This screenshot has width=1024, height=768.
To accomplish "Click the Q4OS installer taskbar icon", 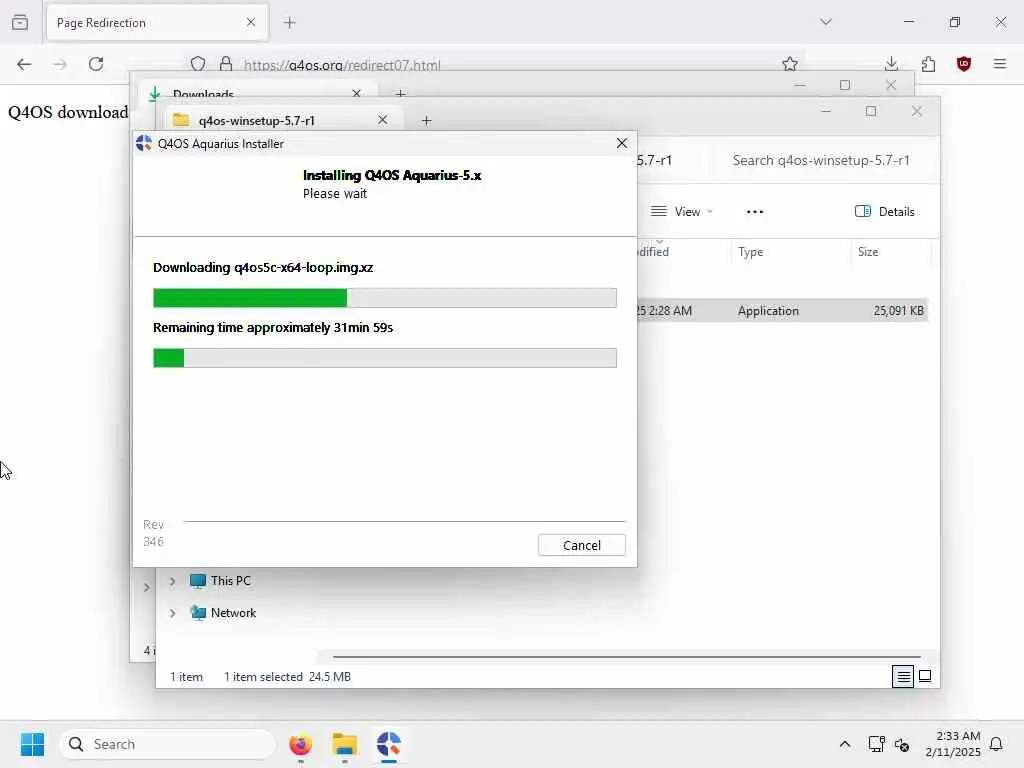I will coord(389,744).
